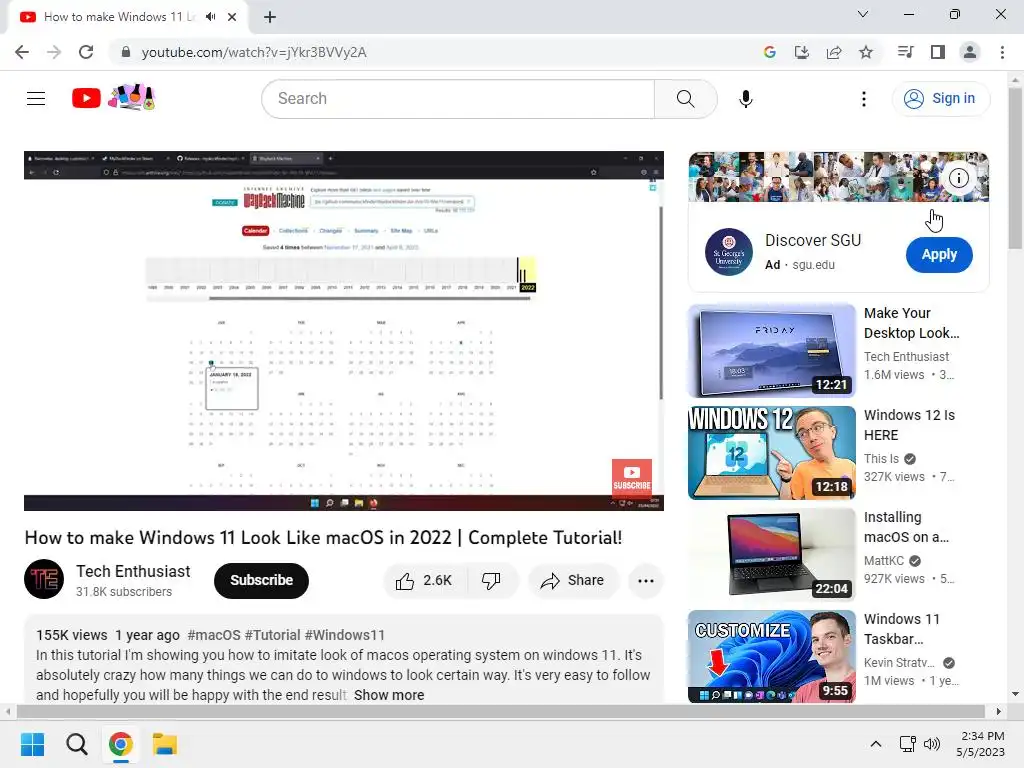Open volume control in system tray

[x=933, y=744]
